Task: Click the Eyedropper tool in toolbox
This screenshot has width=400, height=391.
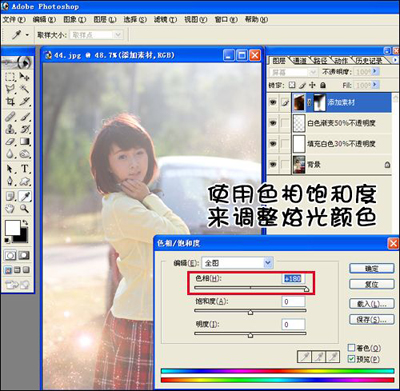Action: pyautogui.click(x=25, y=196)
